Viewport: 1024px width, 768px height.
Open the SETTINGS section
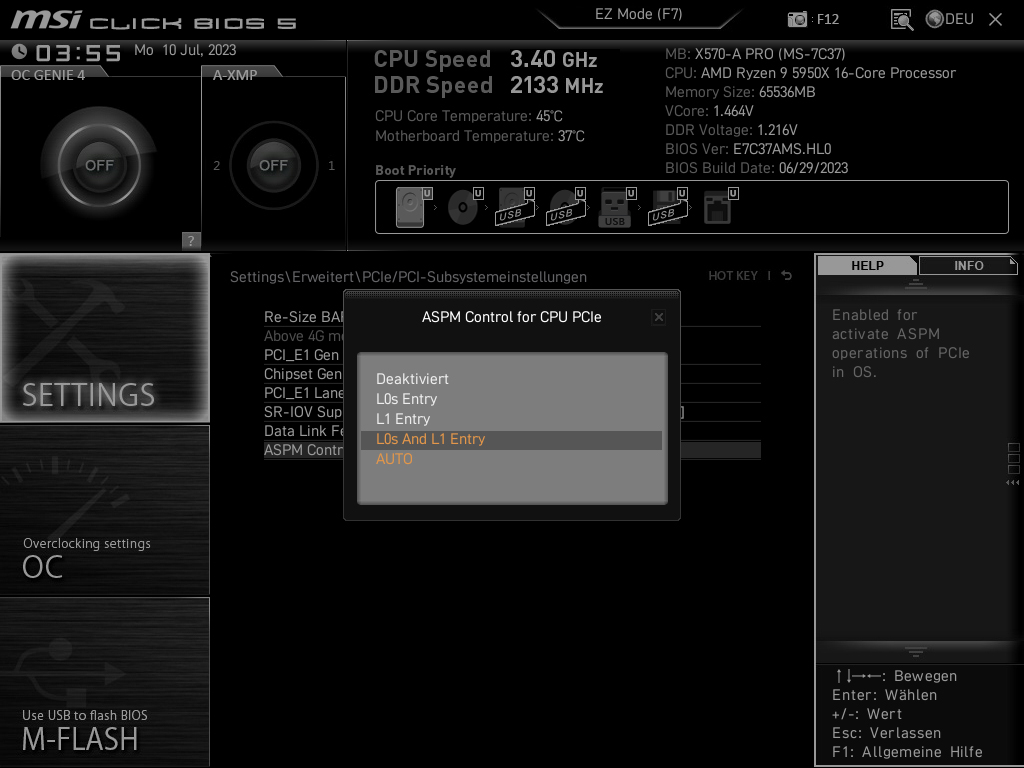click(x=104, y=338)
